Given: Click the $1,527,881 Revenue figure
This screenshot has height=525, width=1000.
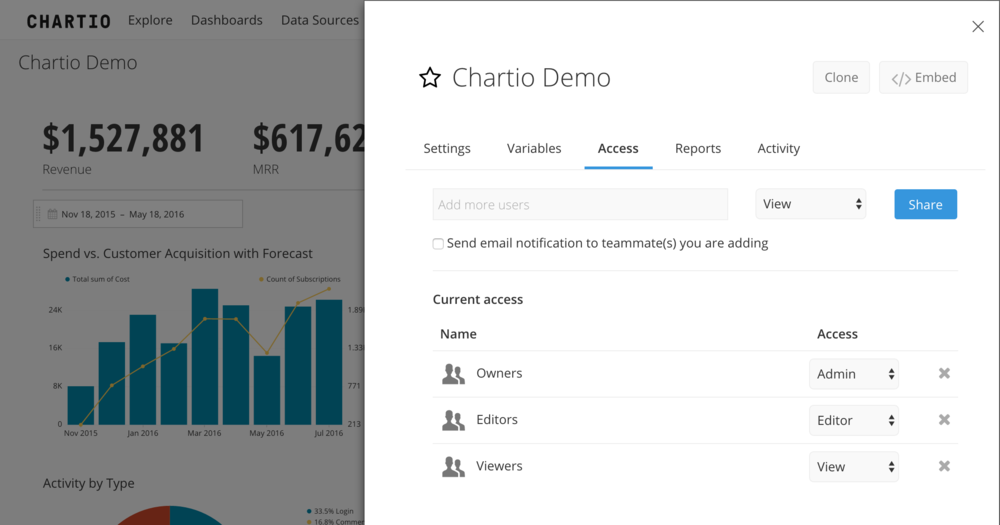Looking at the screenshot, I should click(x=123, y=139).
